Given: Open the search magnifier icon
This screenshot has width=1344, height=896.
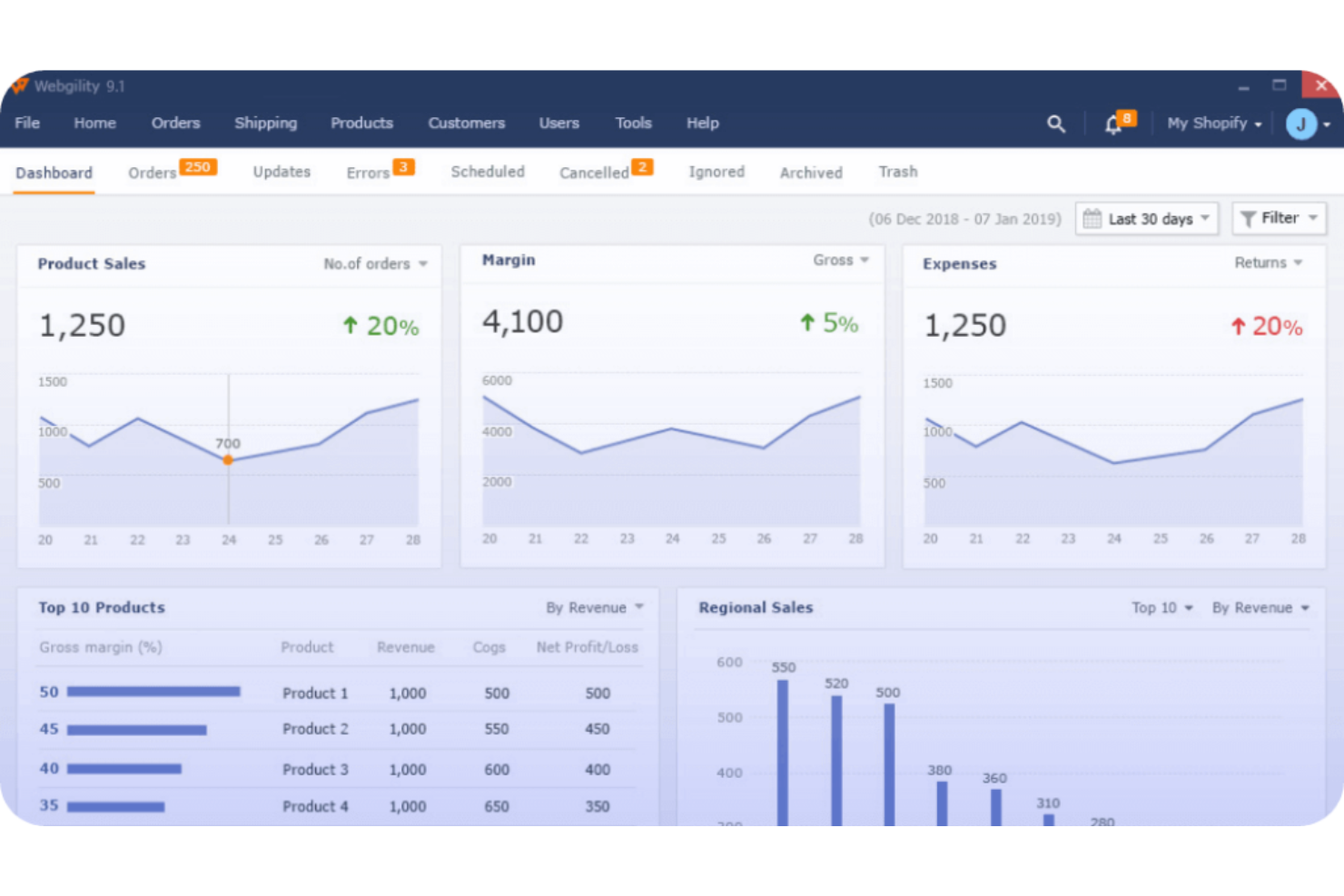Looking at the screenshot, I should click(x=1055, y=123).
